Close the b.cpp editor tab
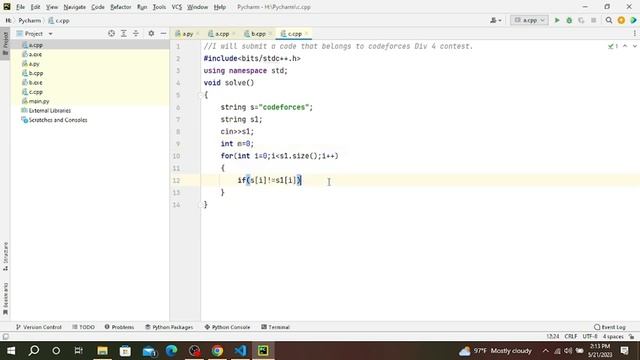This screenshot has height=360, width=640. point(270,33)
